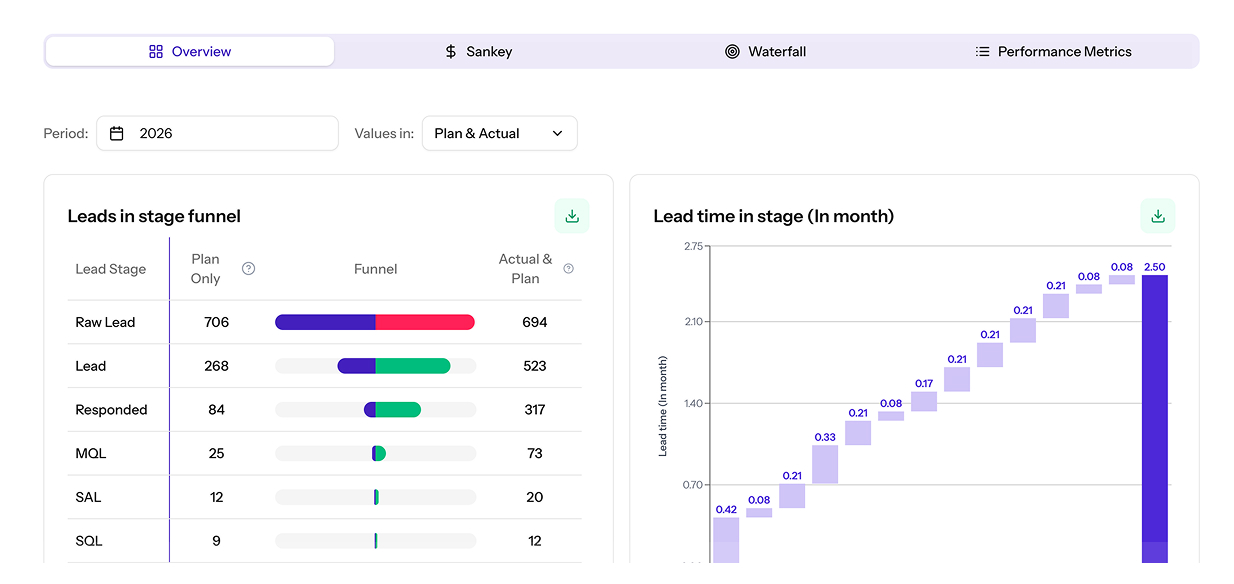Click the calendar icon in Period field
Viewport: 1234px width, 584px height.
(117, 133)
